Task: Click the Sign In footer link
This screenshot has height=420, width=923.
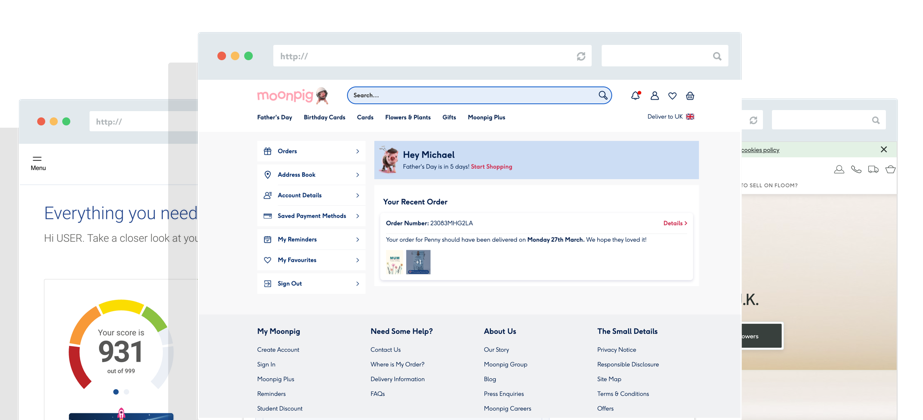Action: [x=266, y=365]
